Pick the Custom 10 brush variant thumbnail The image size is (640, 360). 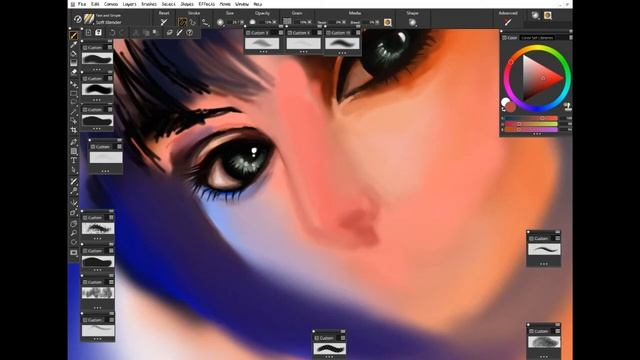tap(342, 43)
